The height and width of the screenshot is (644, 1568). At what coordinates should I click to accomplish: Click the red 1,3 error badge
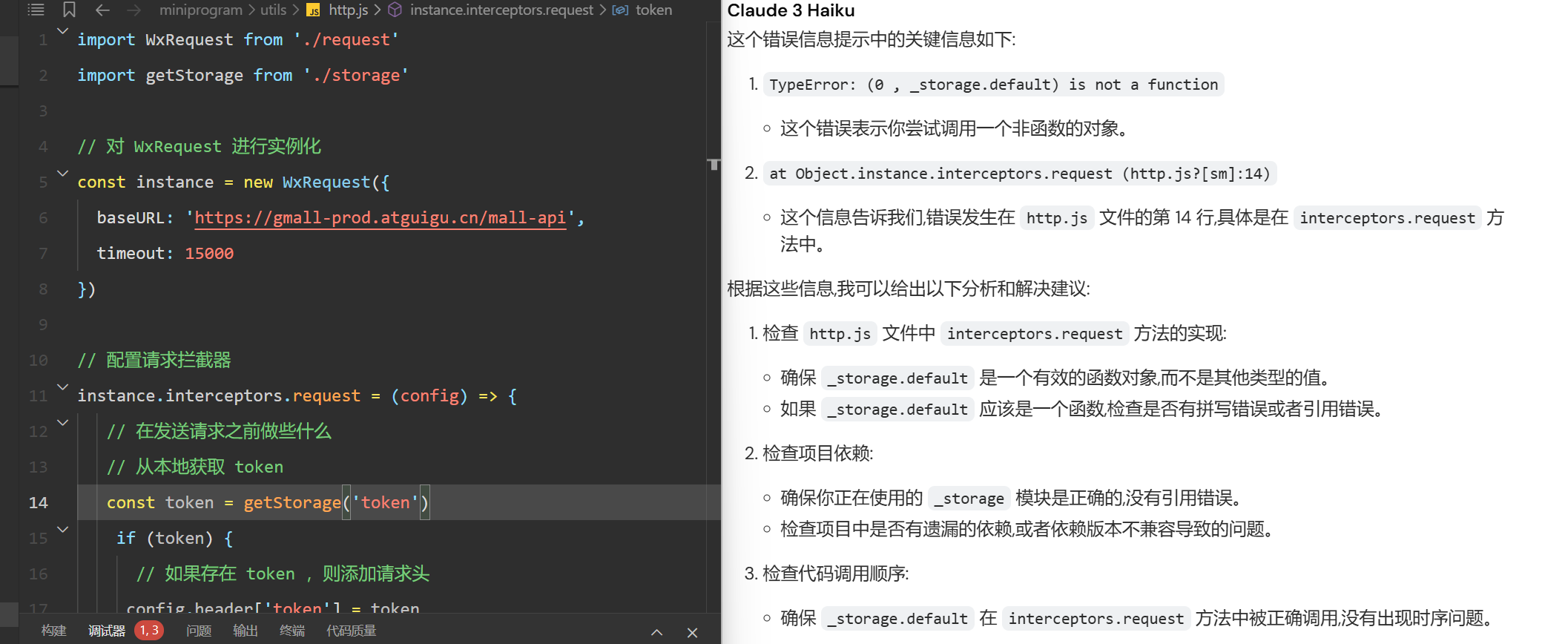(149, 631)
